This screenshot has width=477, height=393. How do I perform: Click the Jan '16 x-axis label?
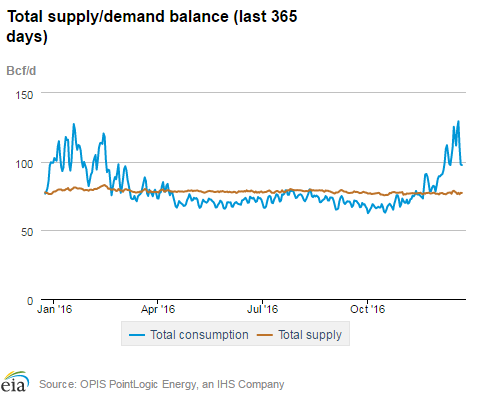[x=55, y=309]
